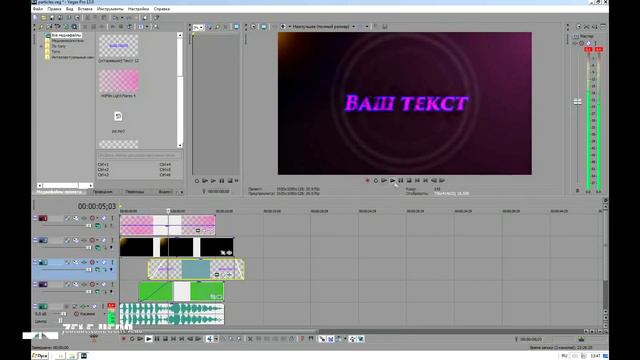Select the audio waveform clip

172,314
